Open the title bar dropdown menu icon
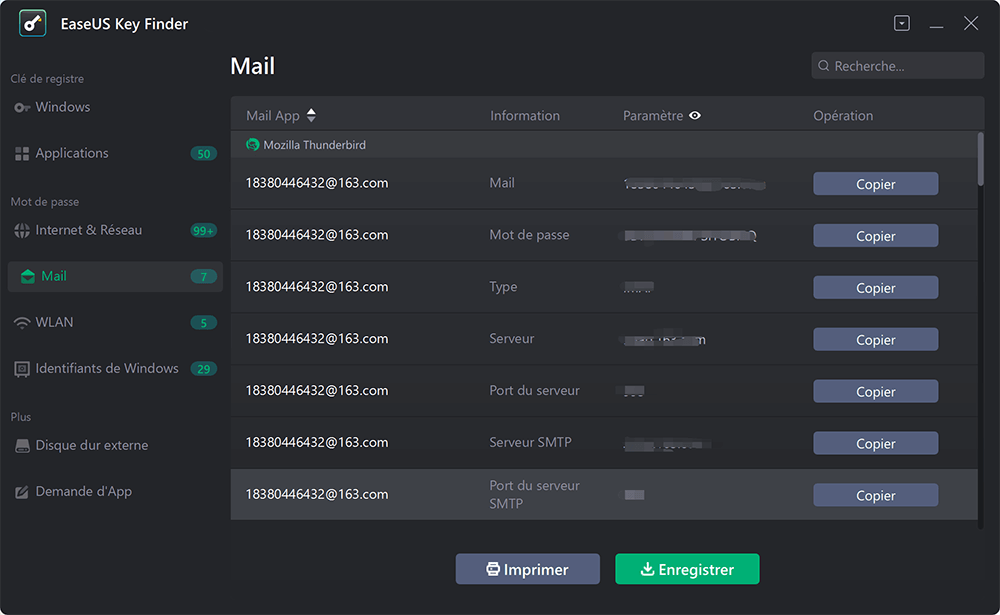Viewport: 1000px width, 615px height. (902, 24)
